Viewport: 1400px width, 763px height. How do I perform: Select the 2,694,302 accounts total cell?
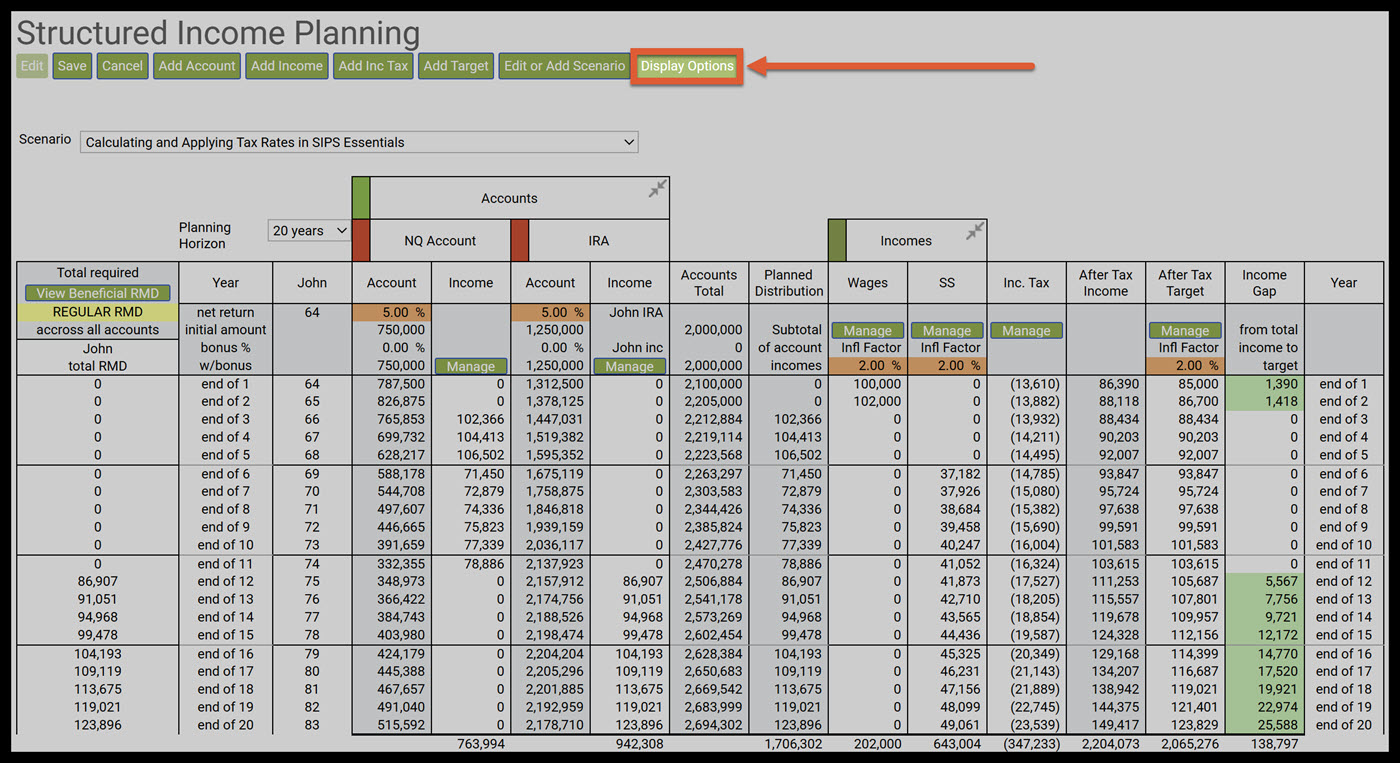coord(713,725)
